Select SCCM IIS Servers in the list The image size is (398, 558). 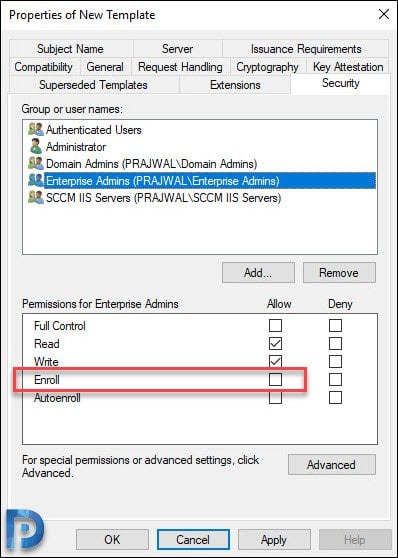[x=164, y=198]
